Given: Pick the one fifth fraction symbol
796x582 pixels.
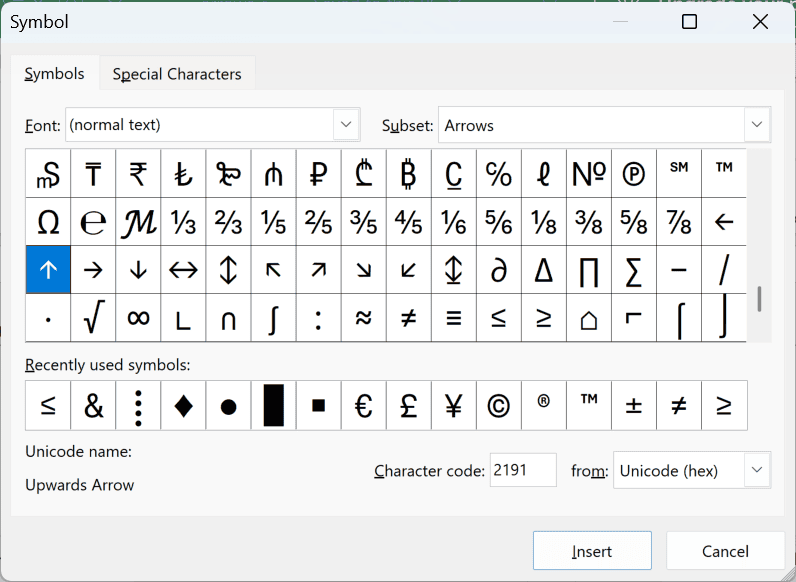Looking at the screenshot, I should tap(273, 222).
